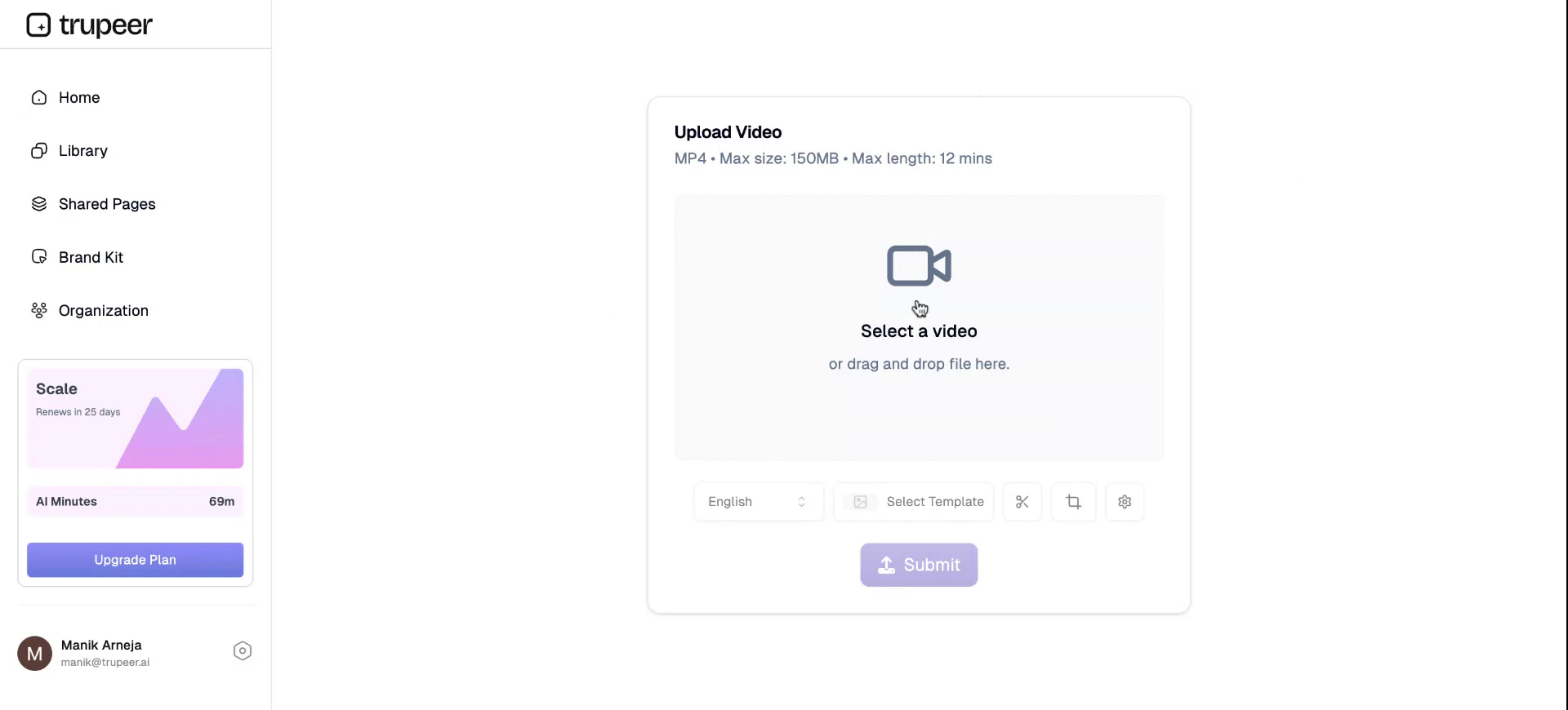Click the Shared Pages stack icon

[x=39, y=204]
